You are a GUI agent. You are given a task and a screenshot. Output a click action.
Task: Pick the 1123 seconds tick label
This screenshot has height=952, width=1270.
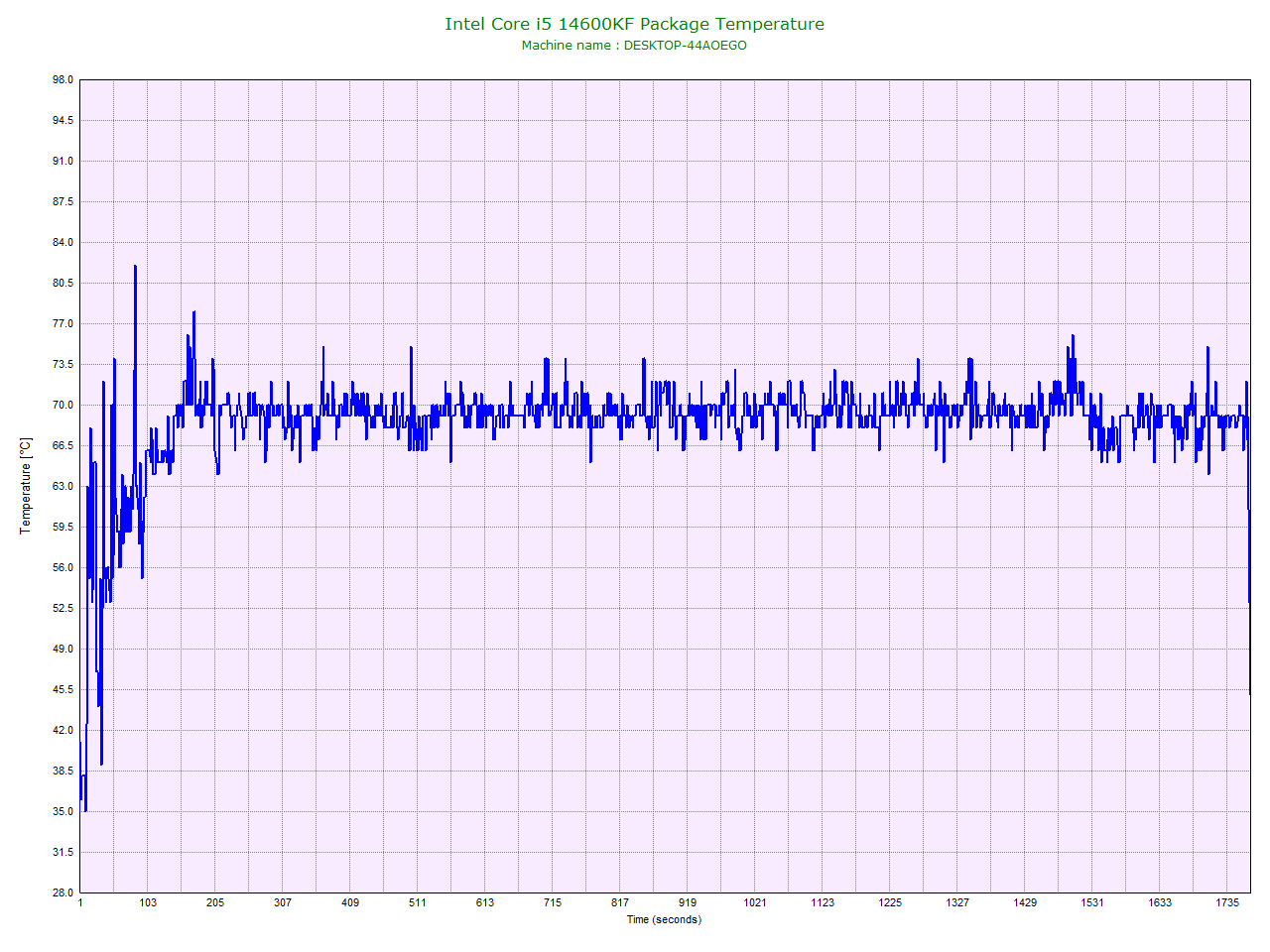823,902
